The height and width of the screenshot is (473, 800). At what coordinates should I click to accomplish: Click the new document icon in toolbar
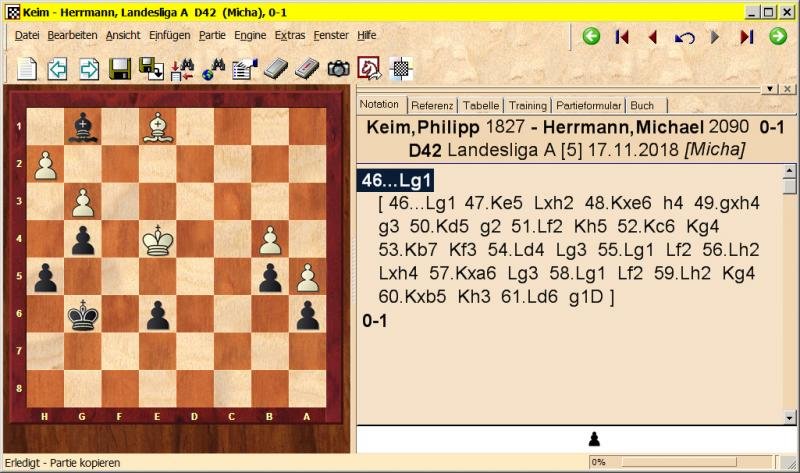27,69
